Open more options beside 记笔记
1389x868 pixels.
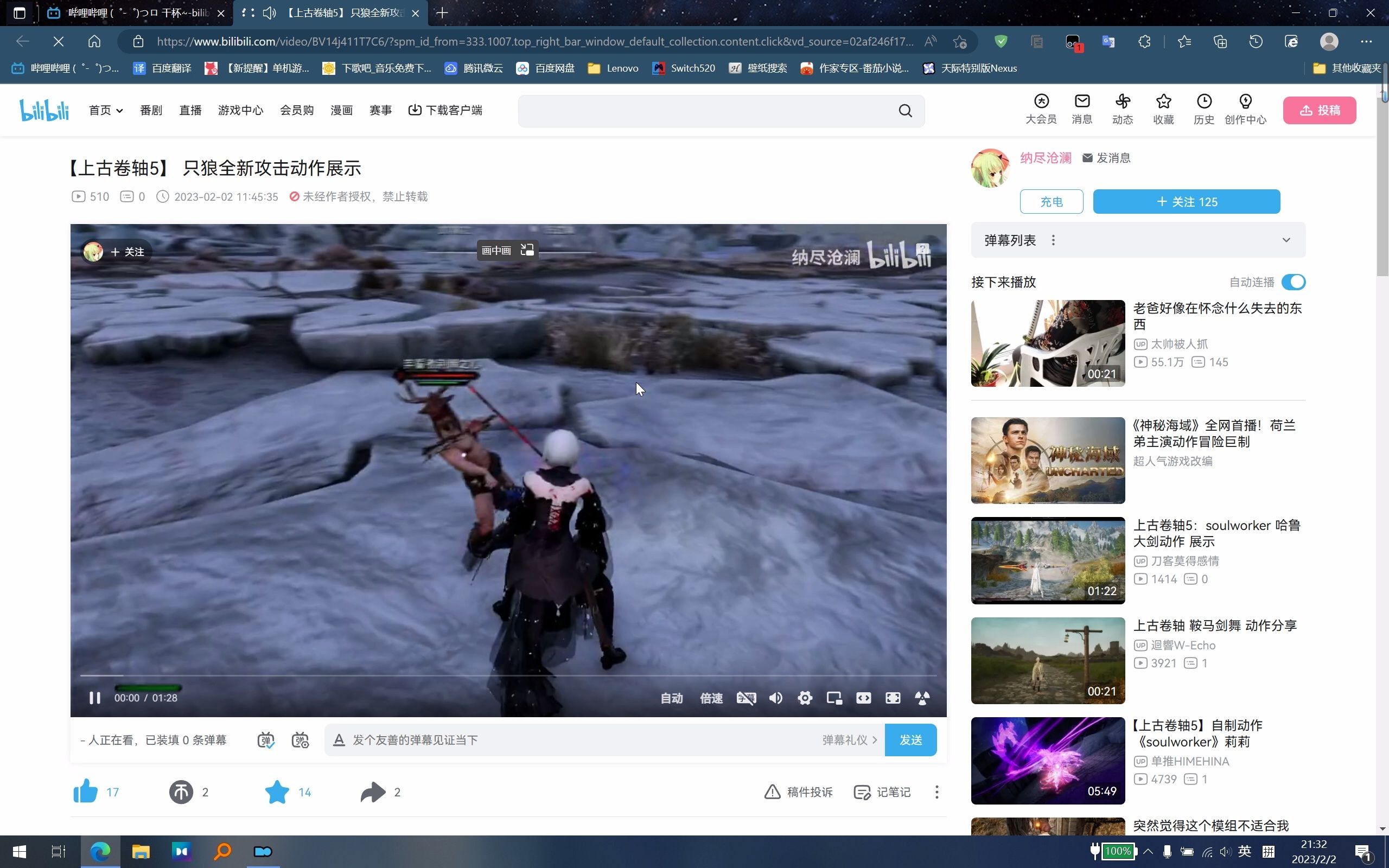(936, 792)
